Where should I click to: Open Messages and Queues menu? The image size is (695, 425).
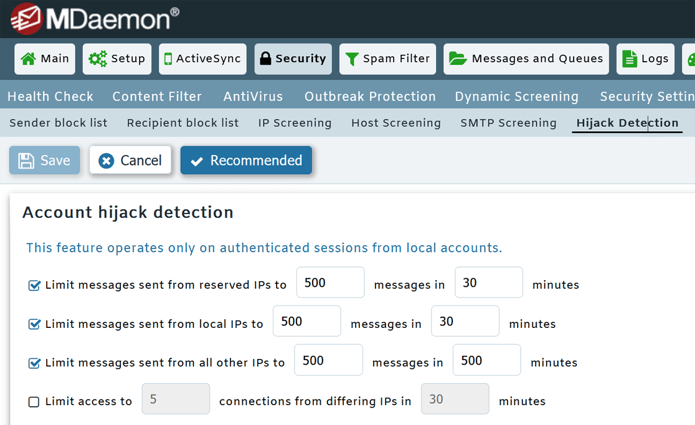(526, 58)
